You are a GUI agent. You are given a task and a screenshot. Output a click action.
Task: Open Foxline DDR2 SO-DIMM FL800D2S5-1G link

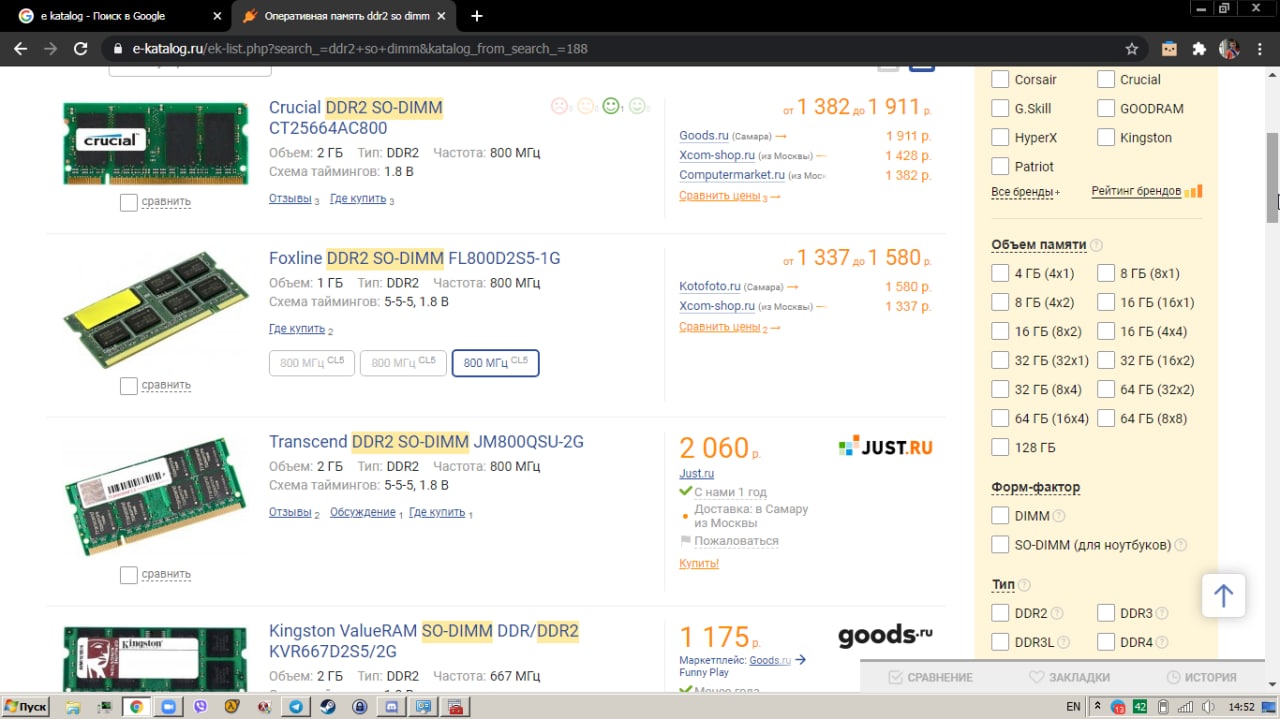coord(415,258)
